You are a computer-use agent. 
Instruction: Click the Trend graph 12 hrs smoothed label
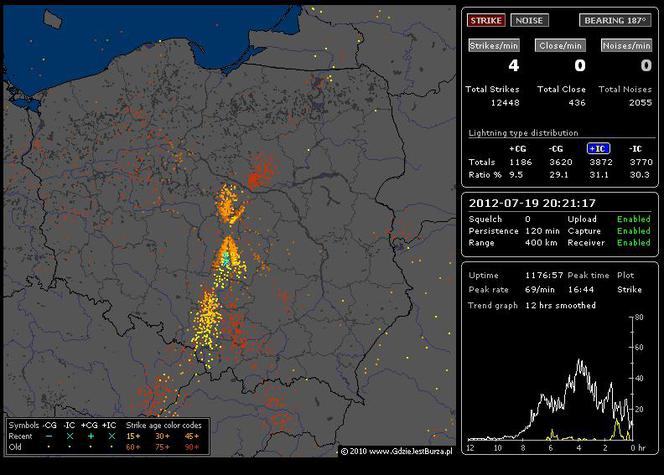560,306
